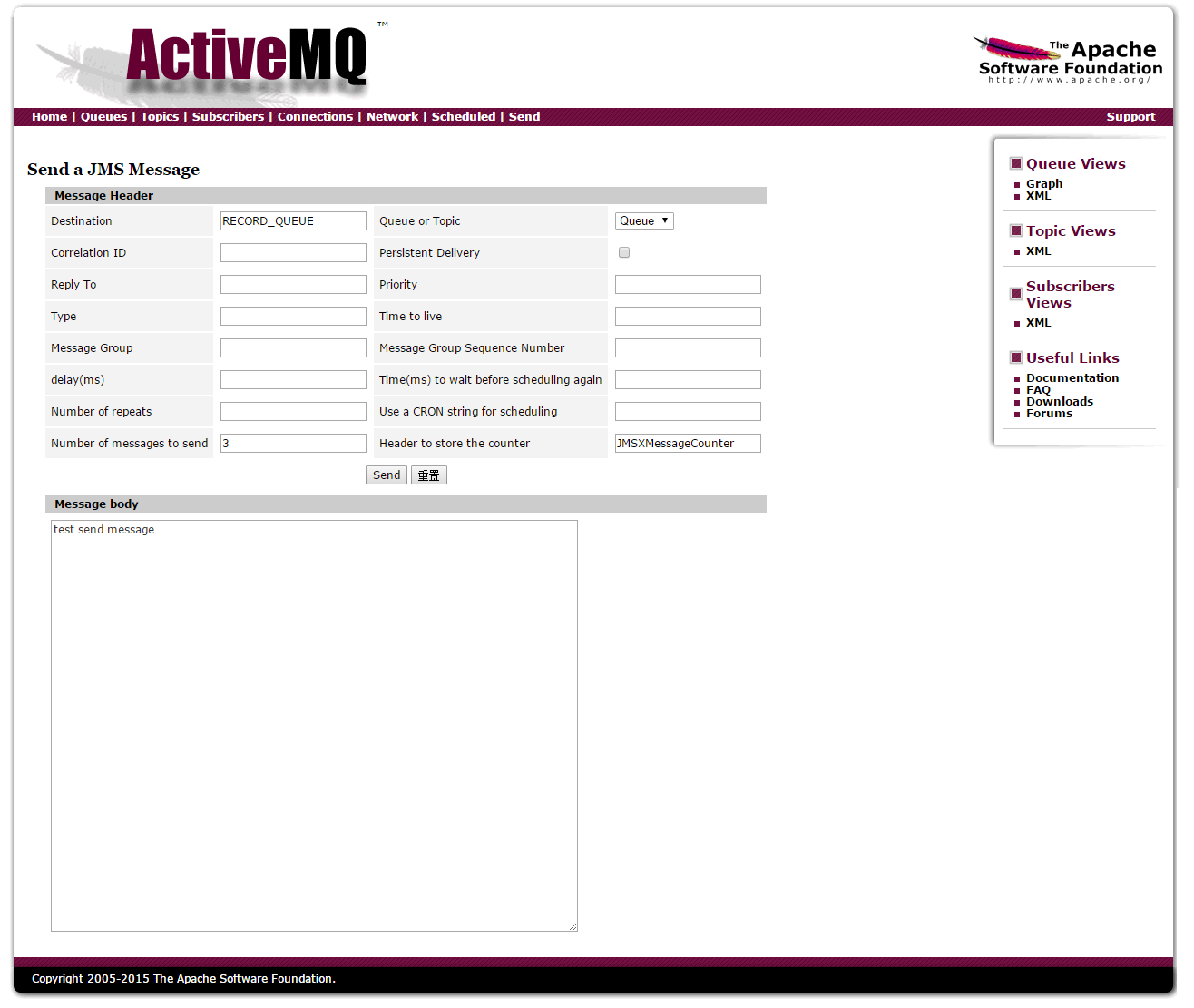Enable the Persistent Delivery checkbox
This screenshot has height=1008, width=1194.
pos(624,252)
